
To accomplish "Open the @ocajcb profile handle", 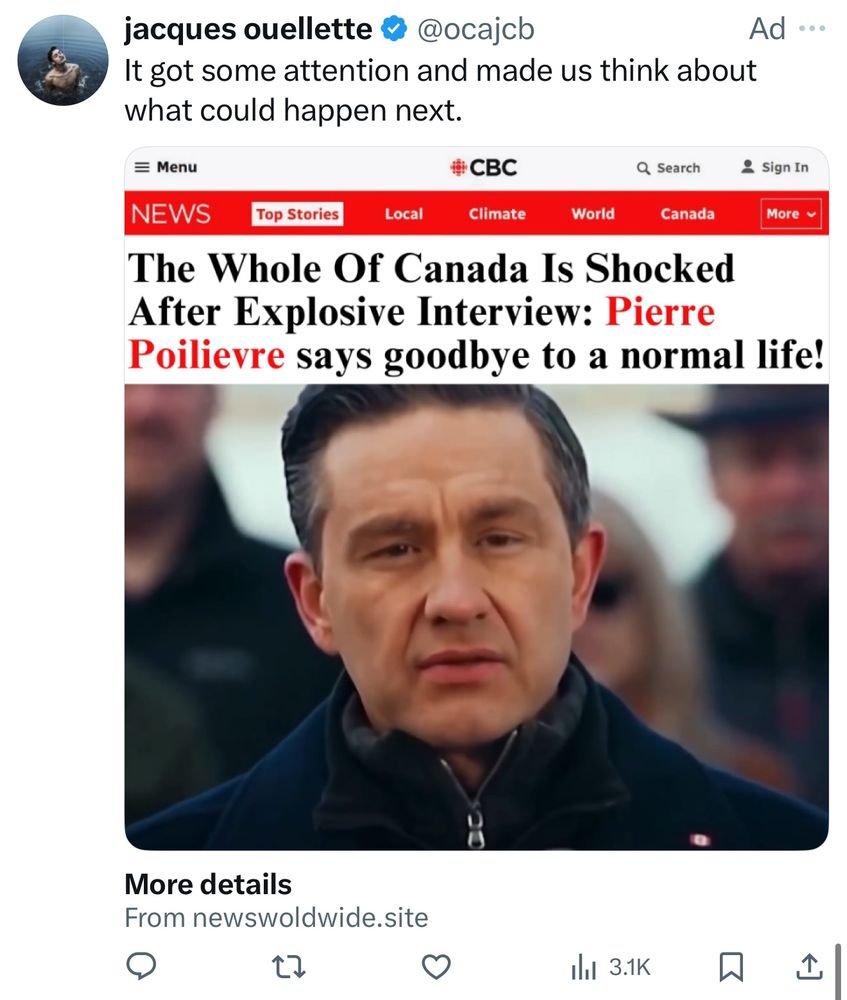I will pyautogui.click(x=479, y=29).
